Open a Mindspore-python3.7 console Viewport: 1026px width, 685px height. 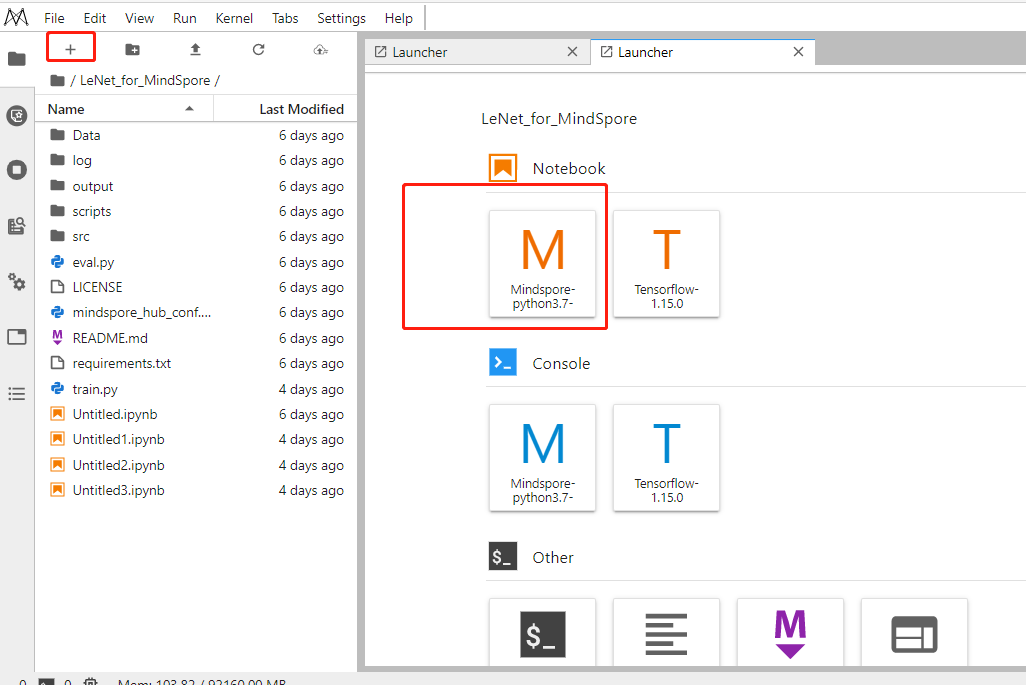coord(542,457)
